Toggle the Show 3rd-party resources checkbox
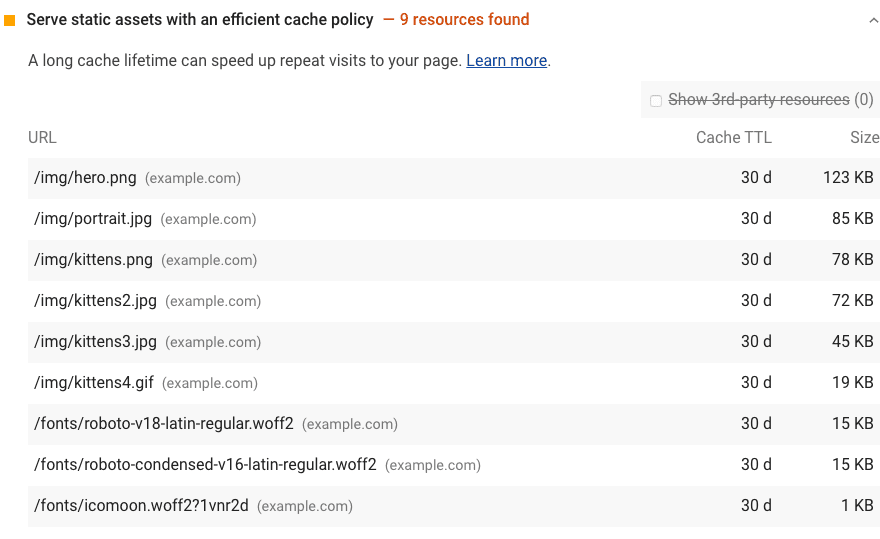Screen dimensions: 880x539 (x=656, y=100)
